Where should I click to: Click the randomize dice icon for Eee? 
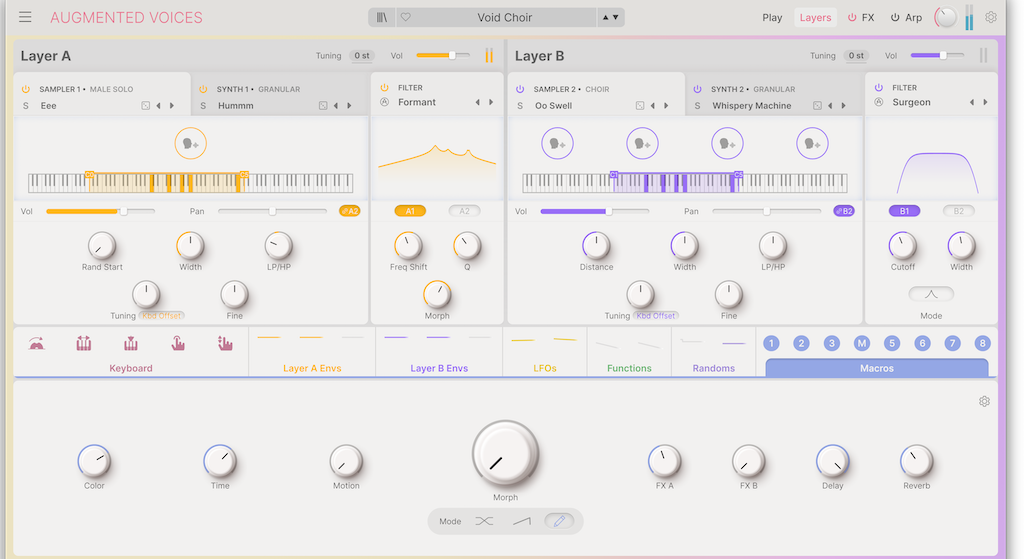[x=146, y=106]
